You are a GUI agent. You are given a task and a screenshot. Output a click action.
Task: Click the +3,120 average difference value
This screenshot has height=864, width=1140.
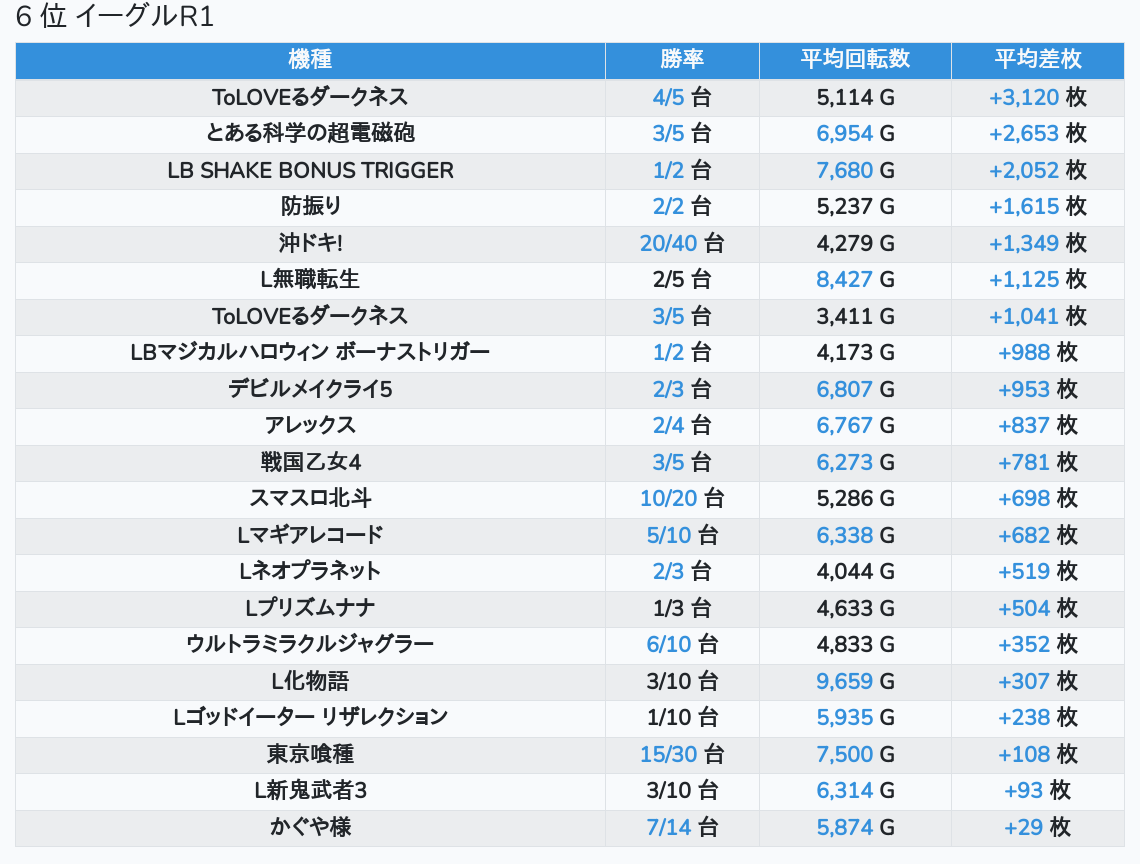click(1024, 97)
